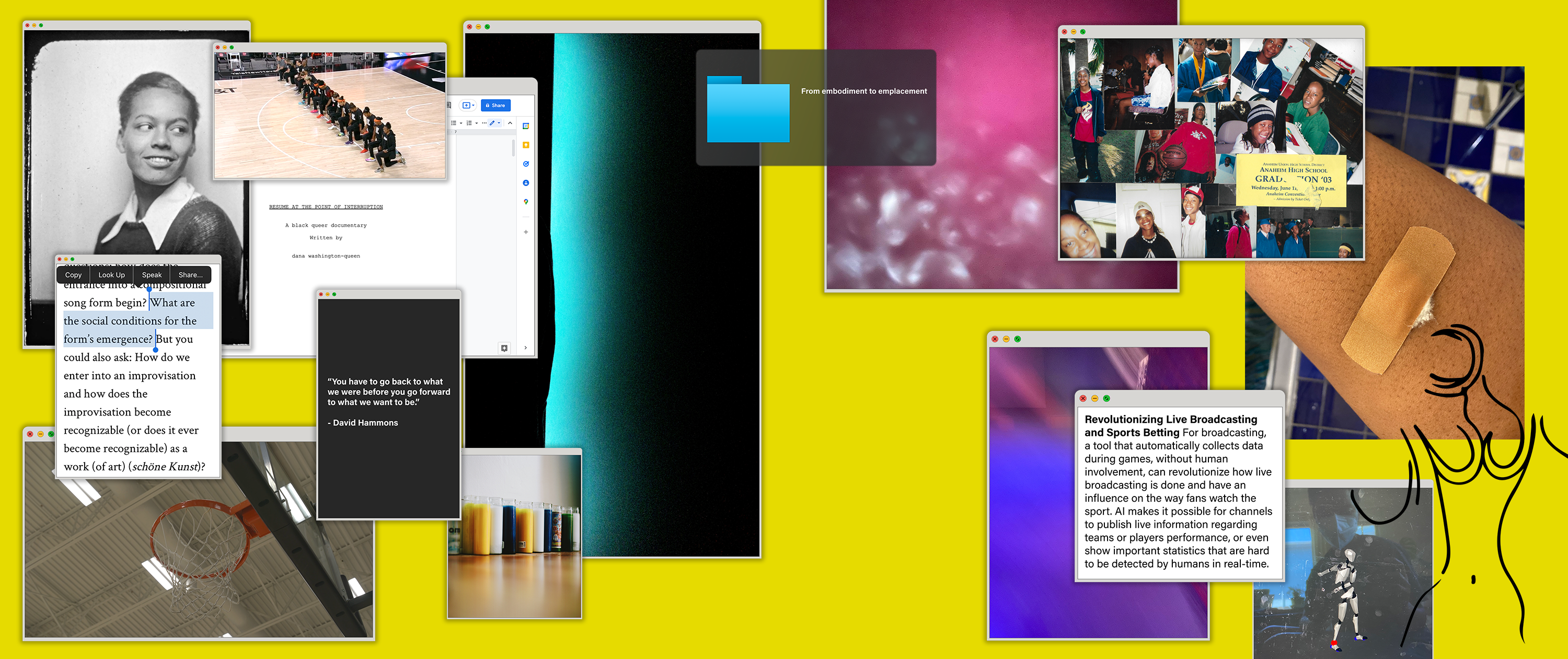1568x659 pixels.
Task: Click the title 'RESUME AT THE POINT OF INTERRUPTION'
Action: click(326, 207)
